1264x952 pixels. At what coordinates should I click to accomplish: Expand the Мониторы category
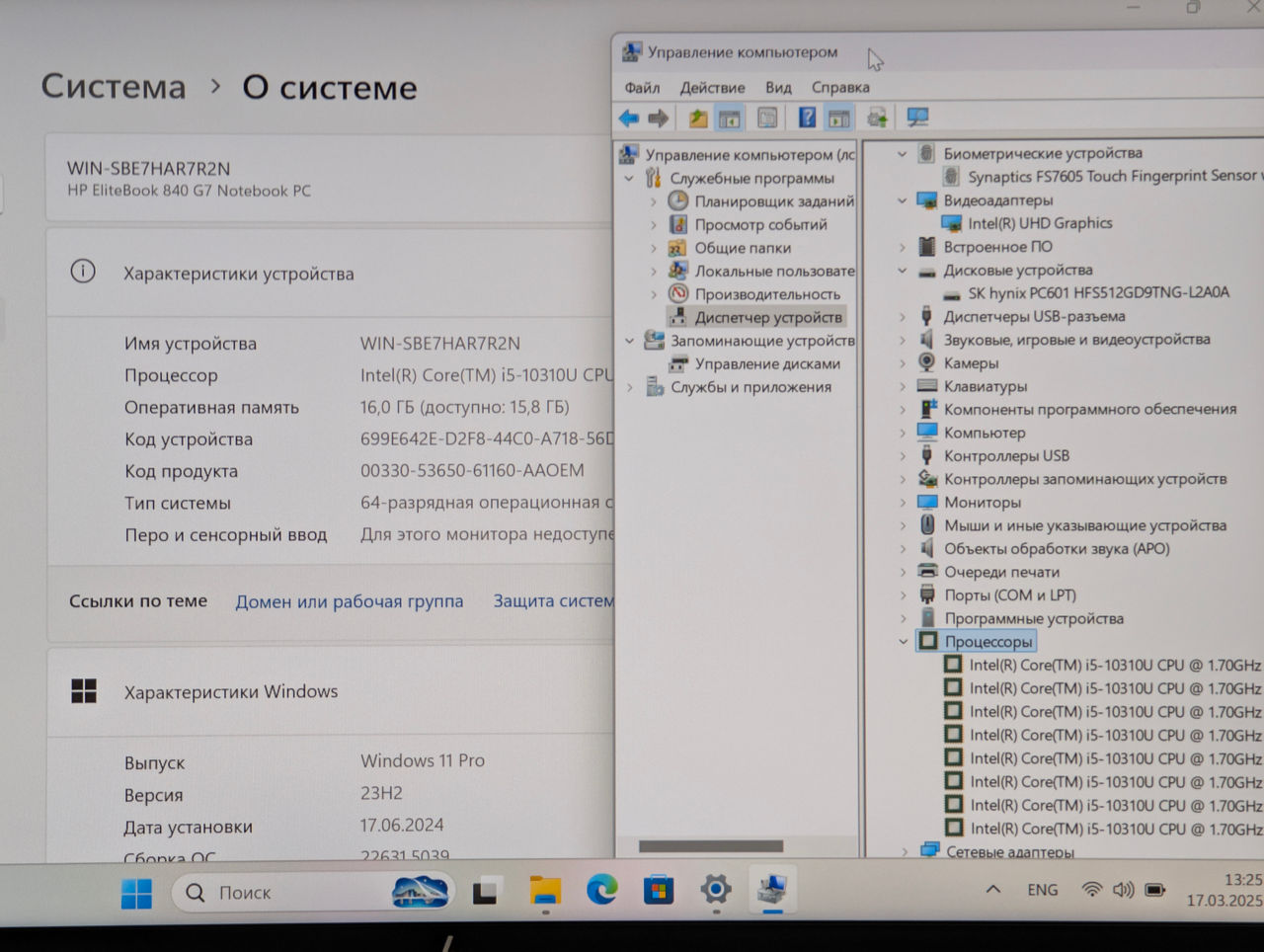point(902,503)
